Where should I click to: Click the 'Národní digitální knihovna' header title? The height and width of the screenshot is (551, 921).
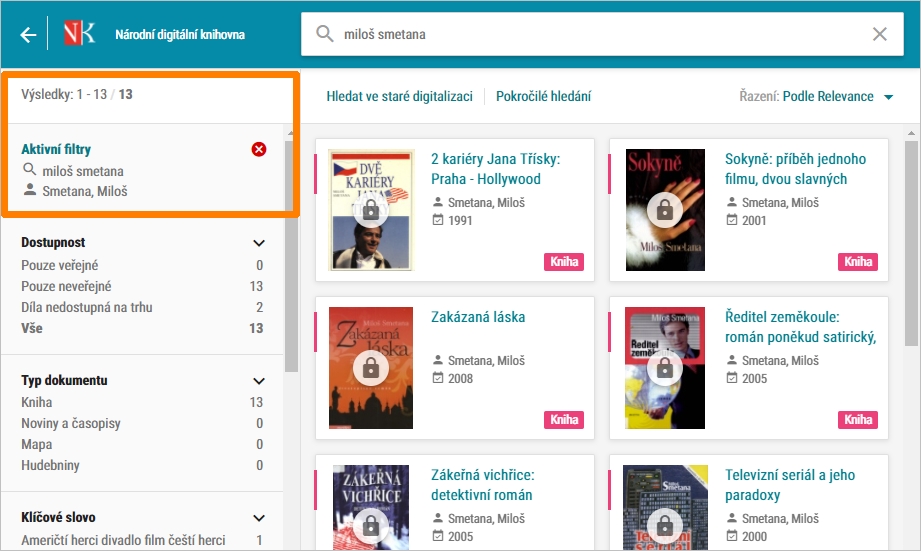(180, 35)
